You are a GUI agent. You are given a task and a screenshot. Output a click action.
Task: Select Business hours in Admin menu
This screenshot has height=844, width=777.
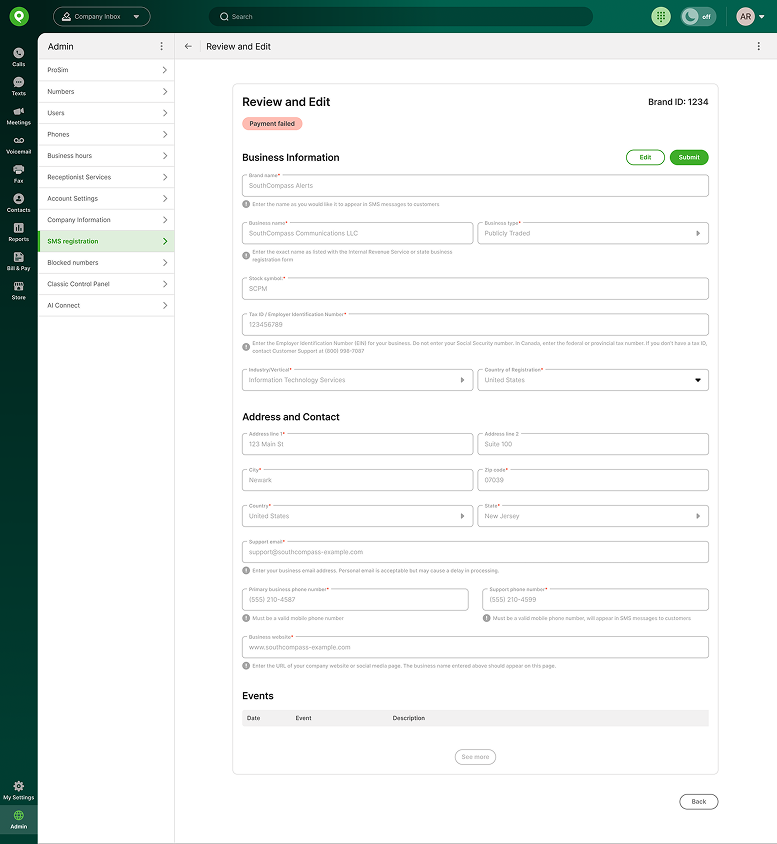point(105,156)
